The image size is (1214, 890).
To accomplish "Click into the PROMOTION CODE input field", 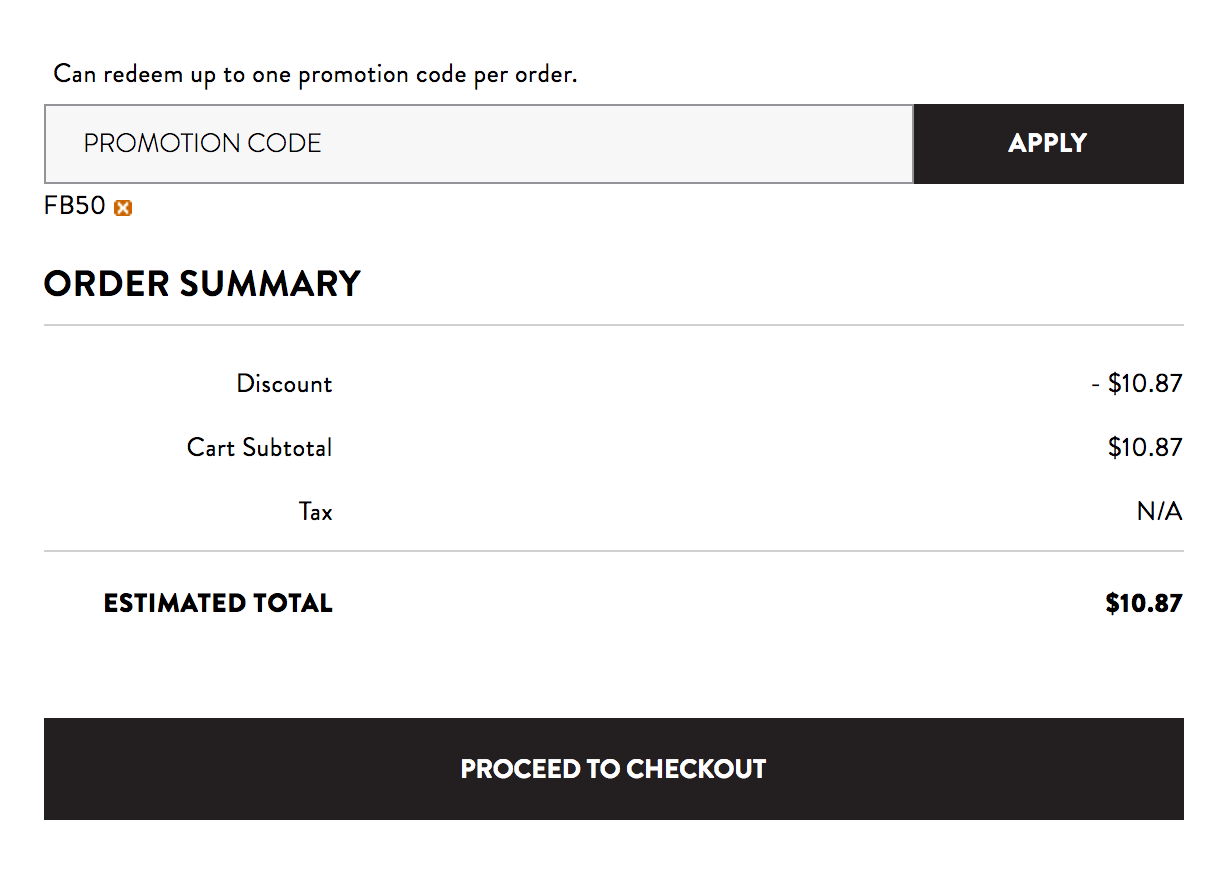I will tap(479, 144).
